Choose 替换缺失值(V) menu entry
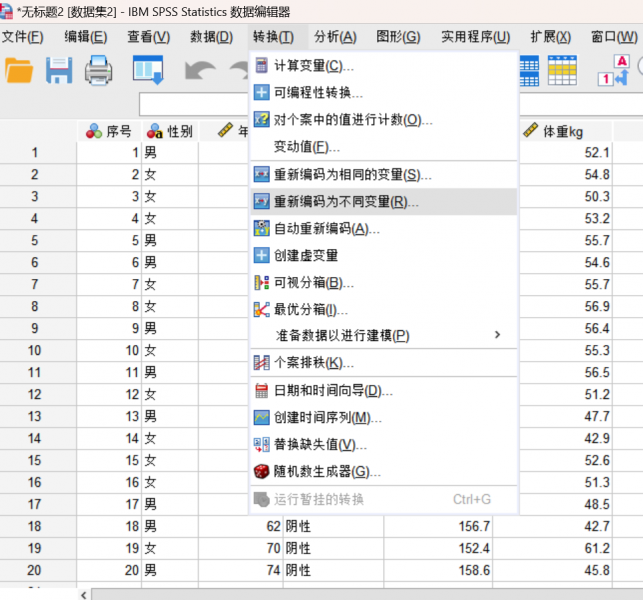Image resolution: width=643 pixels, height=600 pixels. (x=320, y=444)
